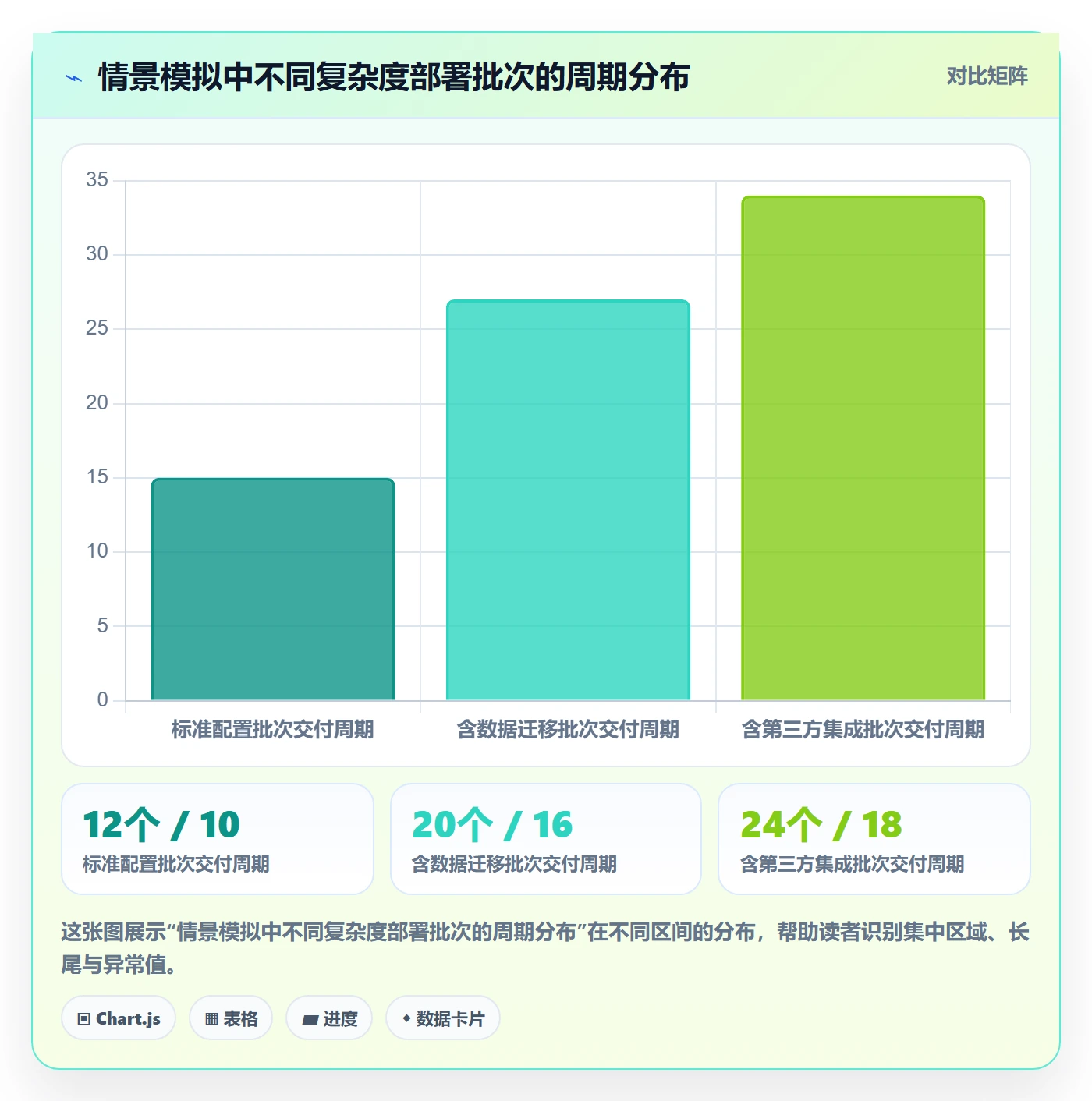Open the 12个 / 10 data card

(x=218, y=839)
